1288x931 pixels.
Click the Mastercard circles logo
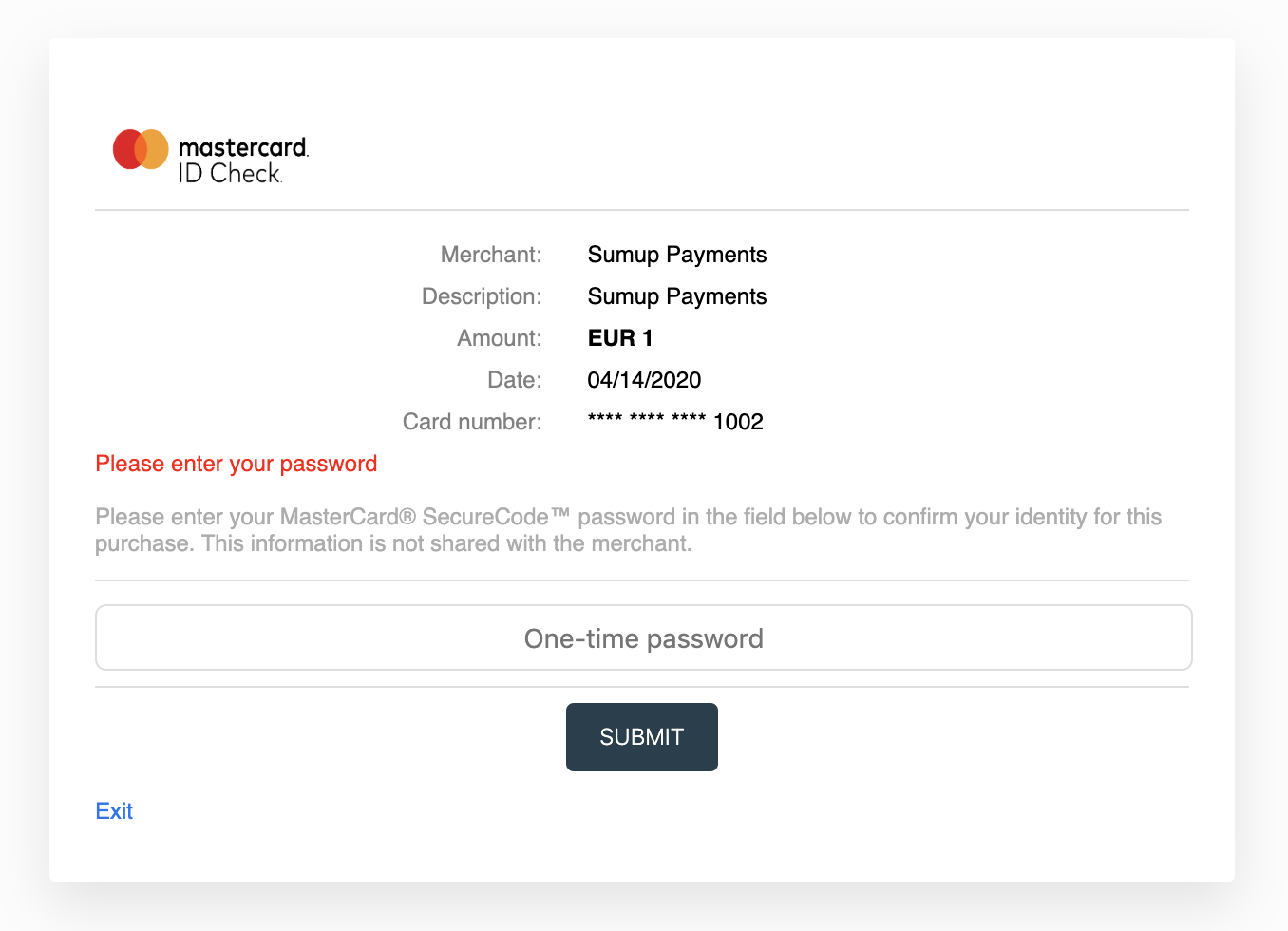pos(141,149)
